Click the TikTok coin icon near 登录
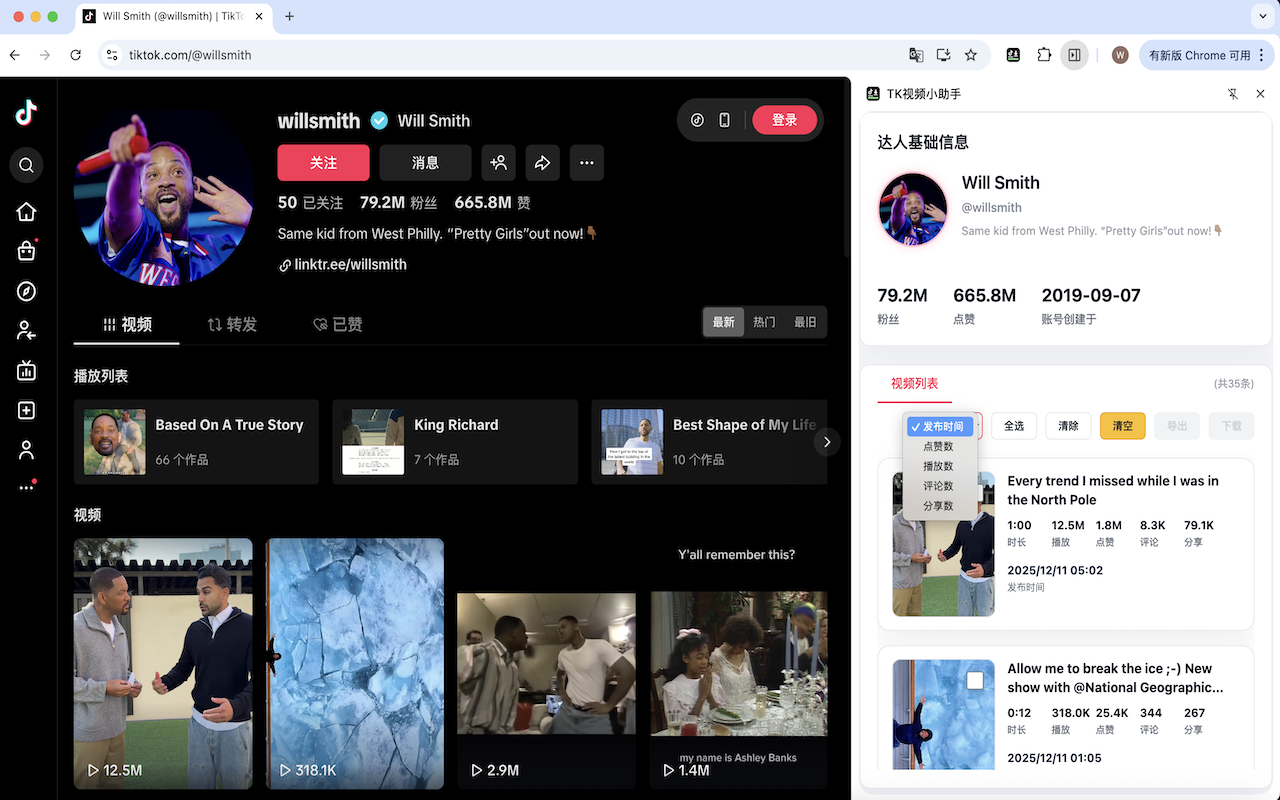The width and height of the screenshot is (1280, 800). [x=698, y=120]
